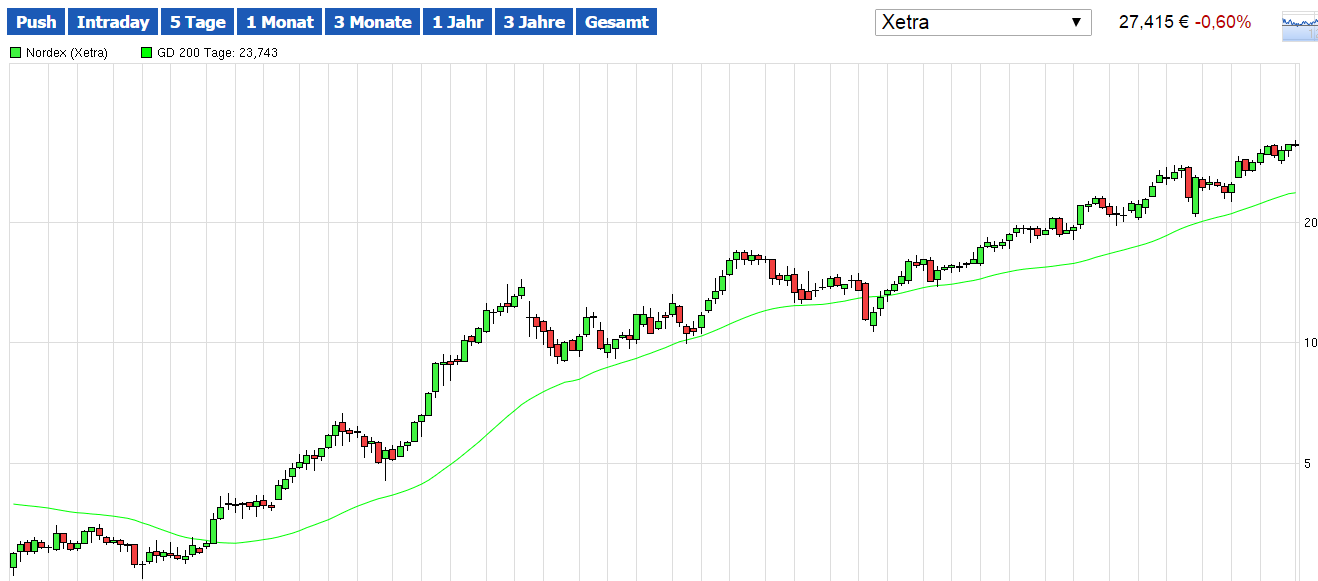
Task: Display the Gesamt full history chart
Action: pos(616,22)
